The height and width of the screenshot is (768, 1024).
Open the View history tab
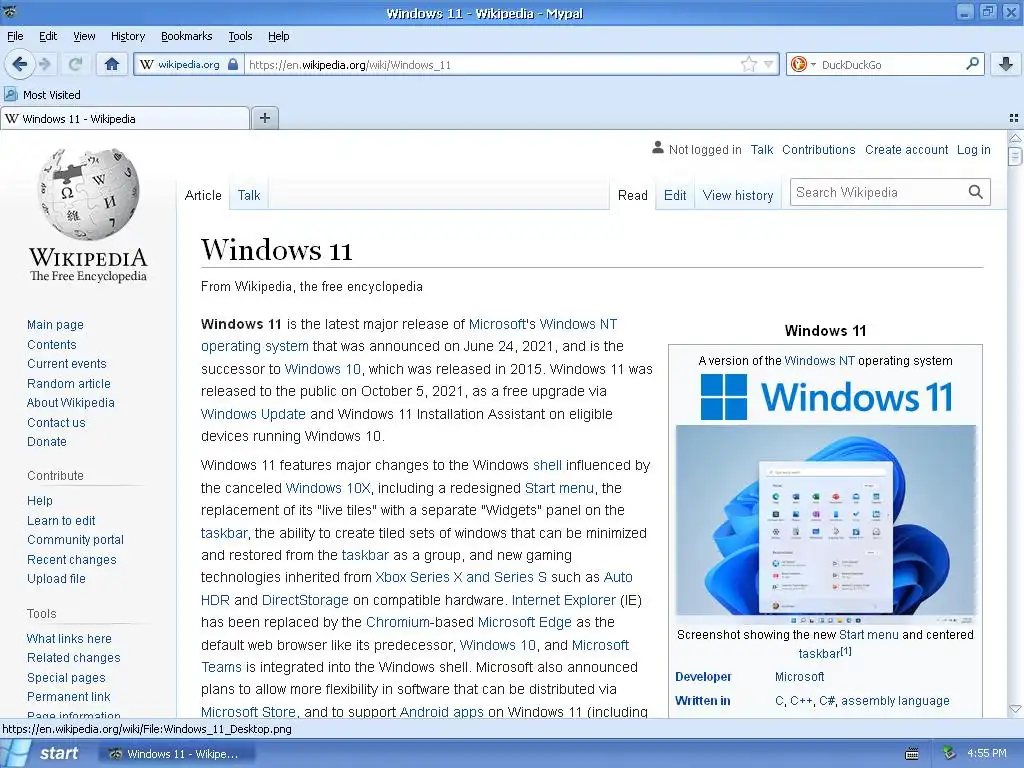pyautogui.click(x=737, y=195)
